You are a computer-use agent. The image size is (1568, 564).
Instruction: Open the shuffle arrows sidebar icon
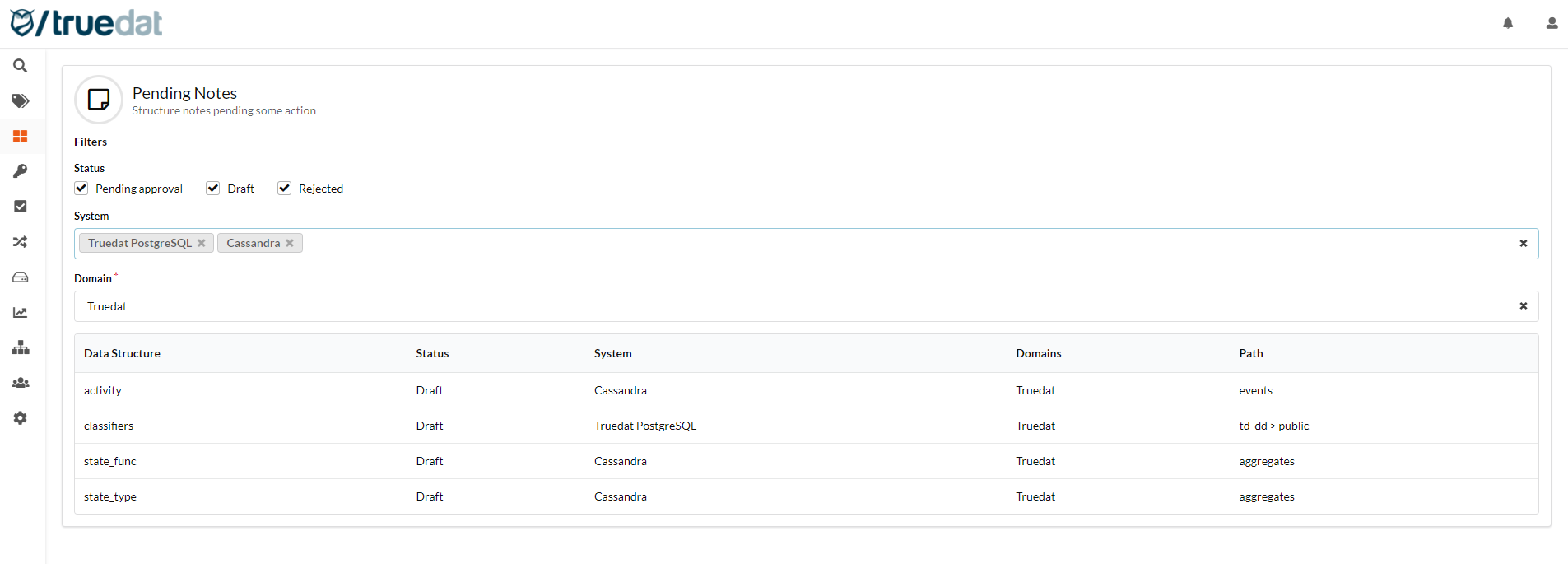tap(21, 242)
